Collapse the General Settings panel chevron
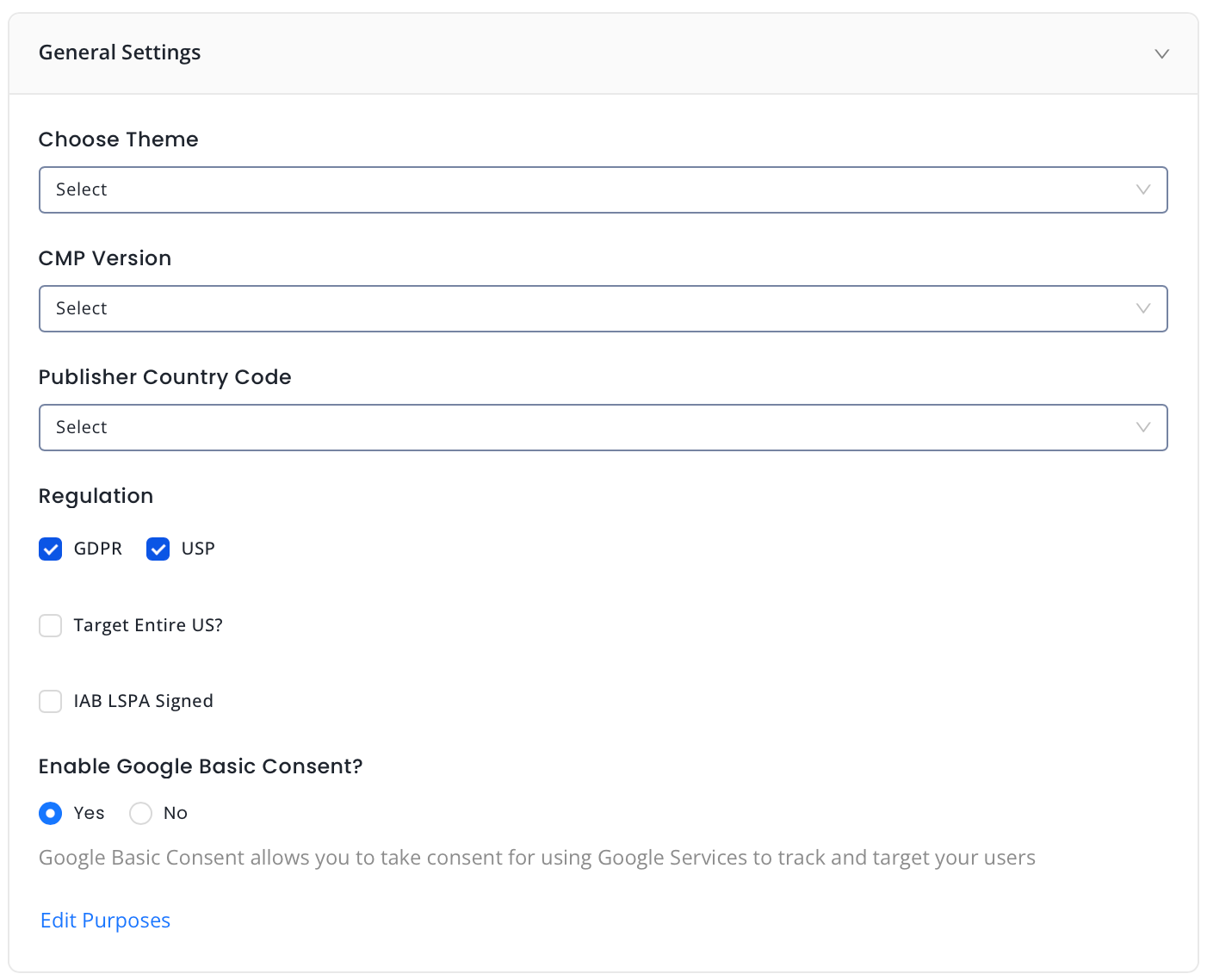 [1161, 53]
